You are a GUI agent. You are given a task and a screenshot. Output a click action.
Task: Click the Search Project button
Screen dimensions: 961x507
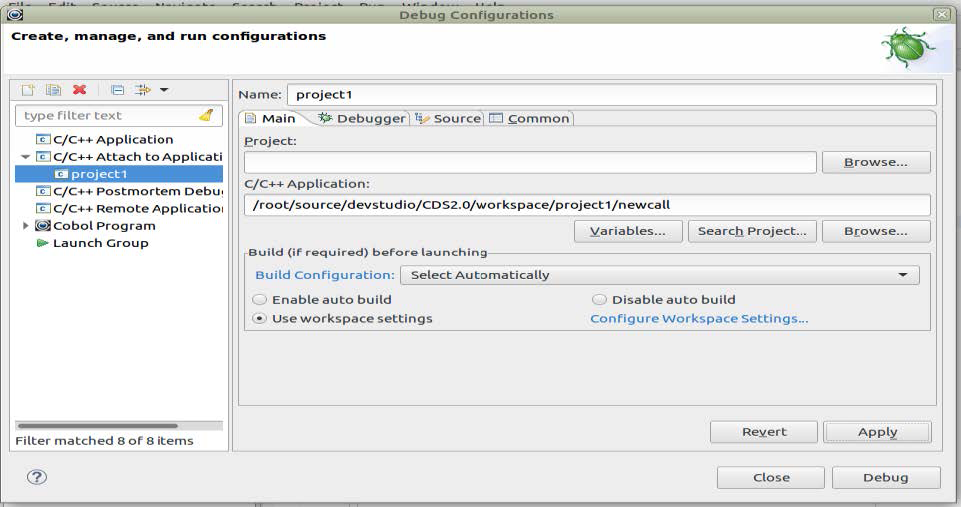[751, 231]
